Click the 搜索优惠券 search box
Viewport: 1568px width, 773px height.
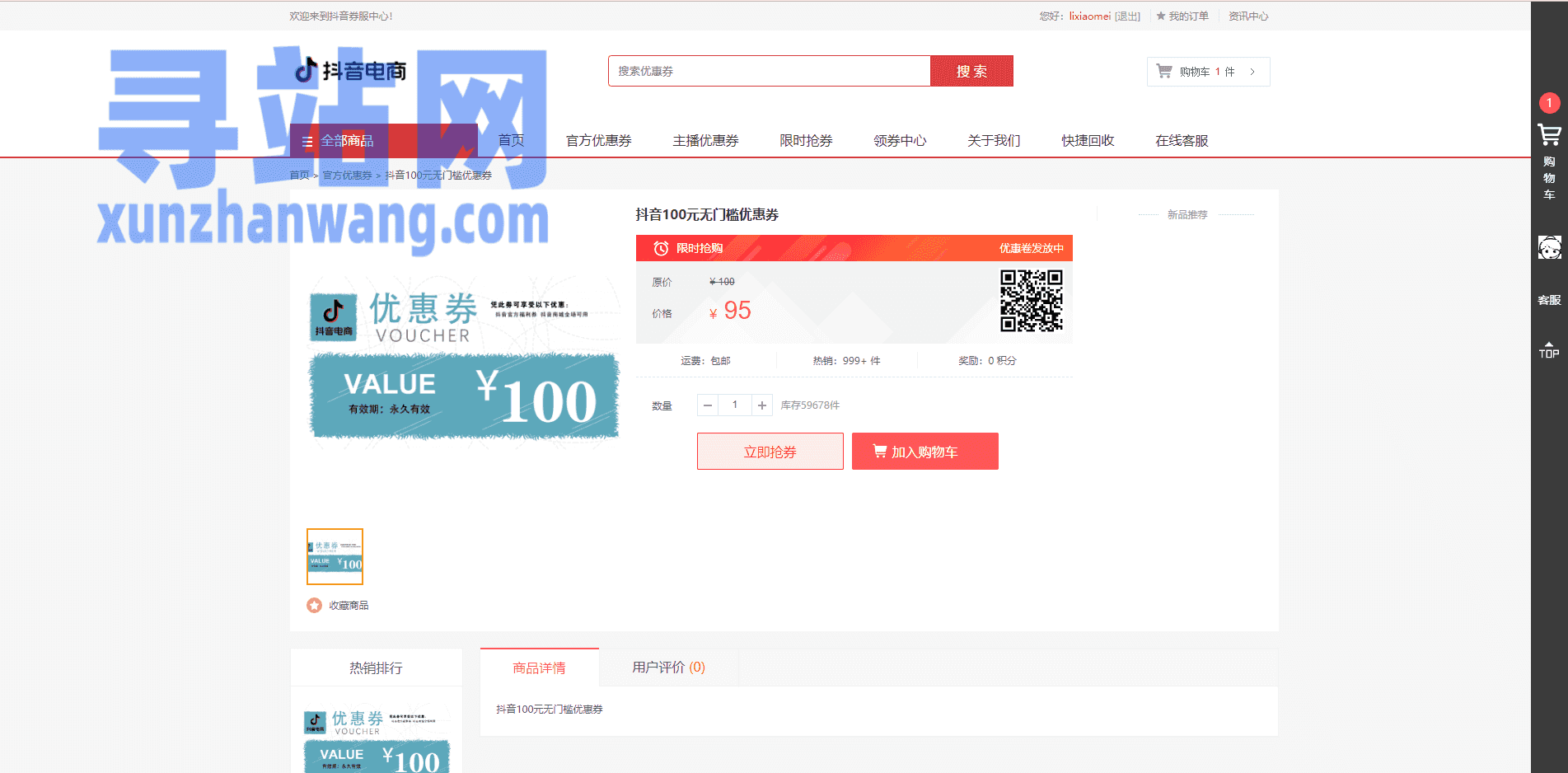770,71
